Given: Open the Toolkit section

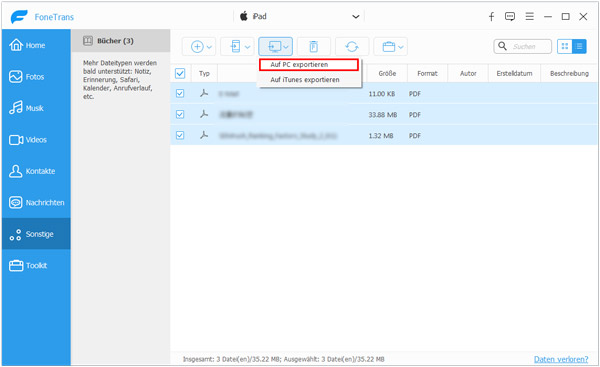Looking at the screenshot, I should pyautogui.click(x=36, y=265).
